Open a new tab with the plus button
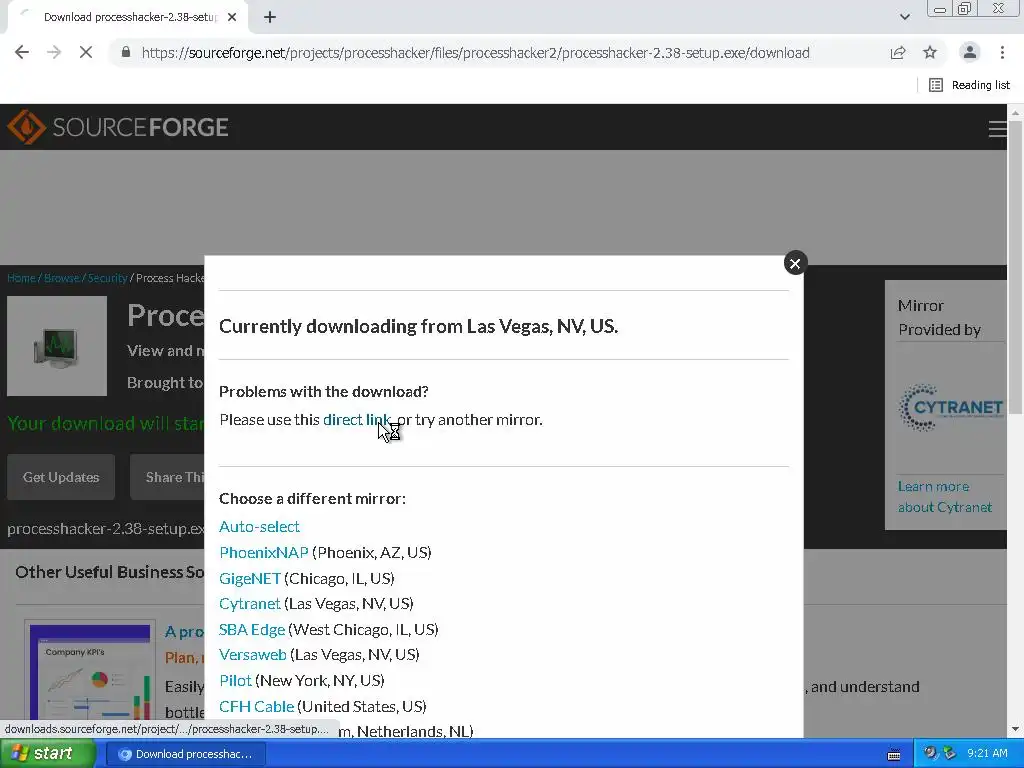The height and width of the screenshot is (768, 1024). [270, 18]
